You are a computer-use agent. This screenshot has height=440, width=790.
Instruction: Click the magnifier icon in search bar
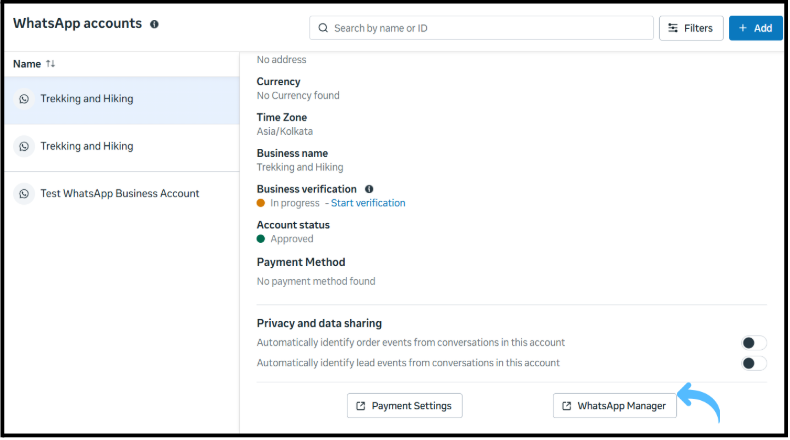[x=323, y=28]
